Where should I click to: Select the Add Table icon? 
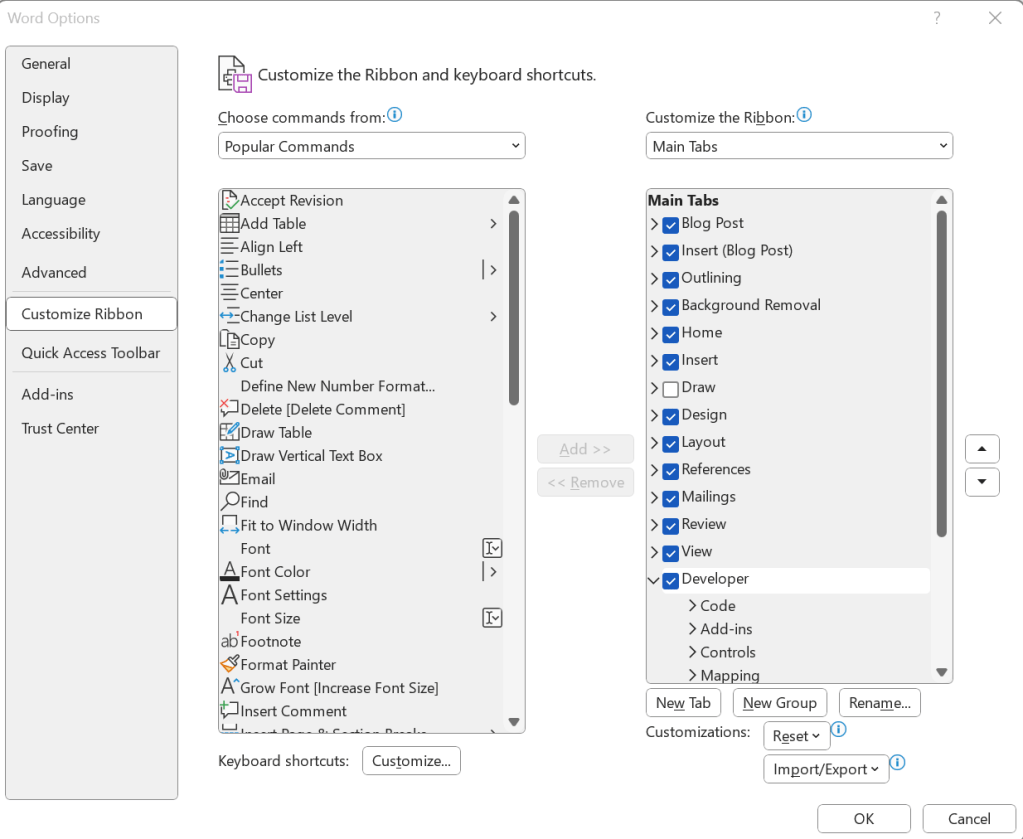(229, 224)
